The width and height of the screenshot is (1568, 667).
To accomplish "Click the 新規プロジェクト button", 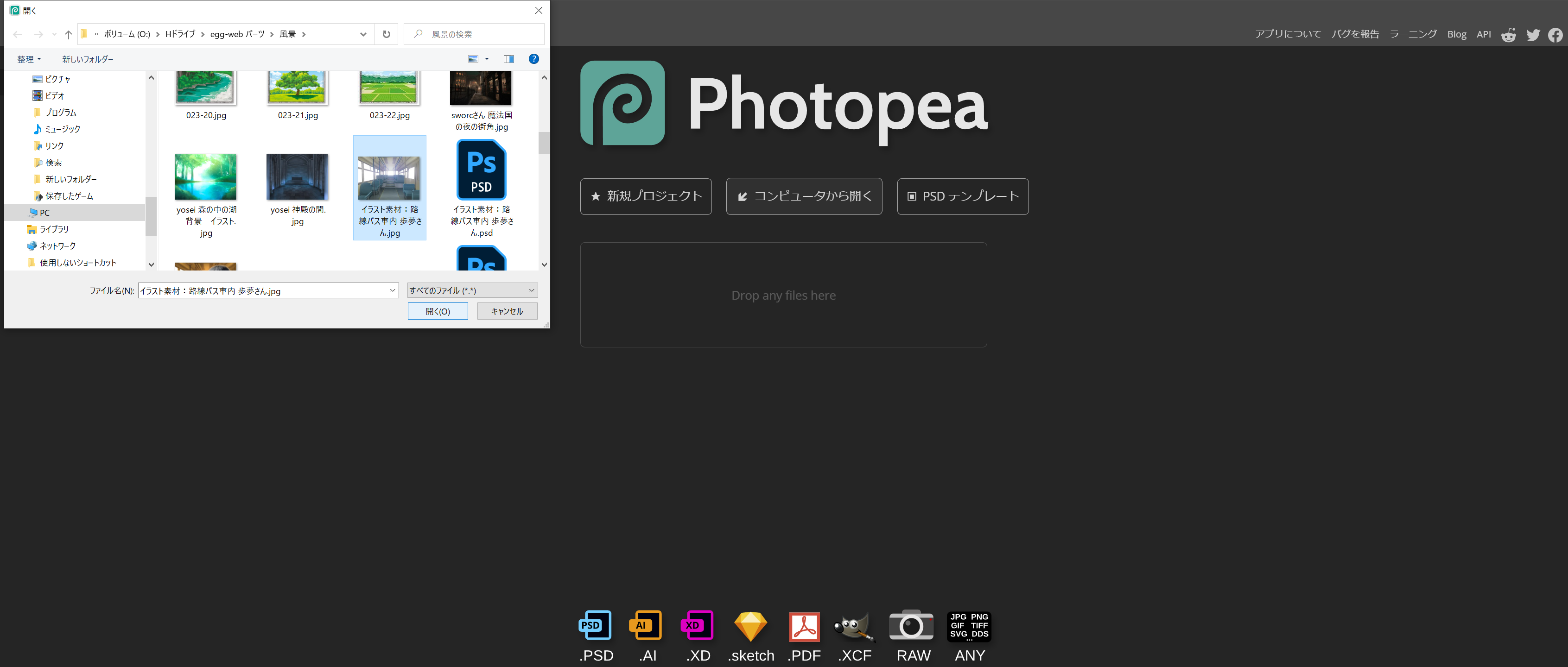I will (x=646, y=196).
